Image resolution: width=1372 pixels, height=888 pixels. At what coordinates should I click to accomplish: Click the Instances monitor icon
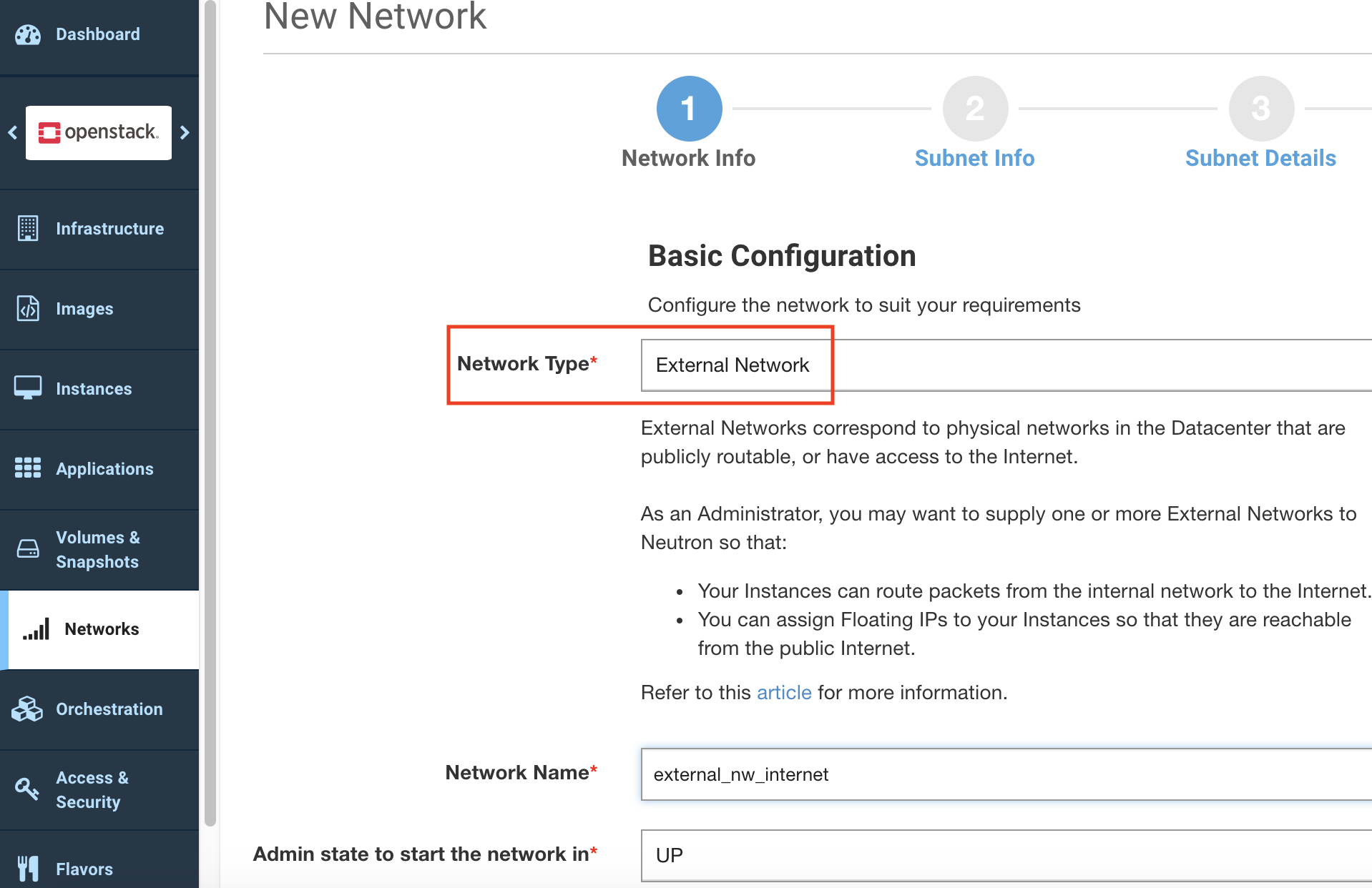click(x=28, y=388)
